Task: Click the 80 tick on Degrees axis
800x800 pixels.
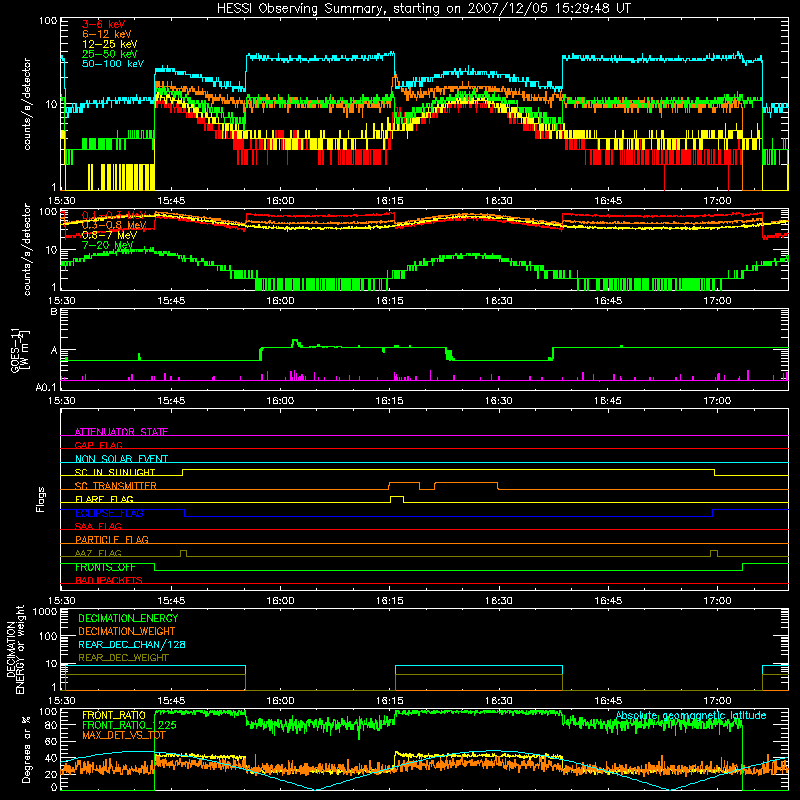Action: [51, 724]
